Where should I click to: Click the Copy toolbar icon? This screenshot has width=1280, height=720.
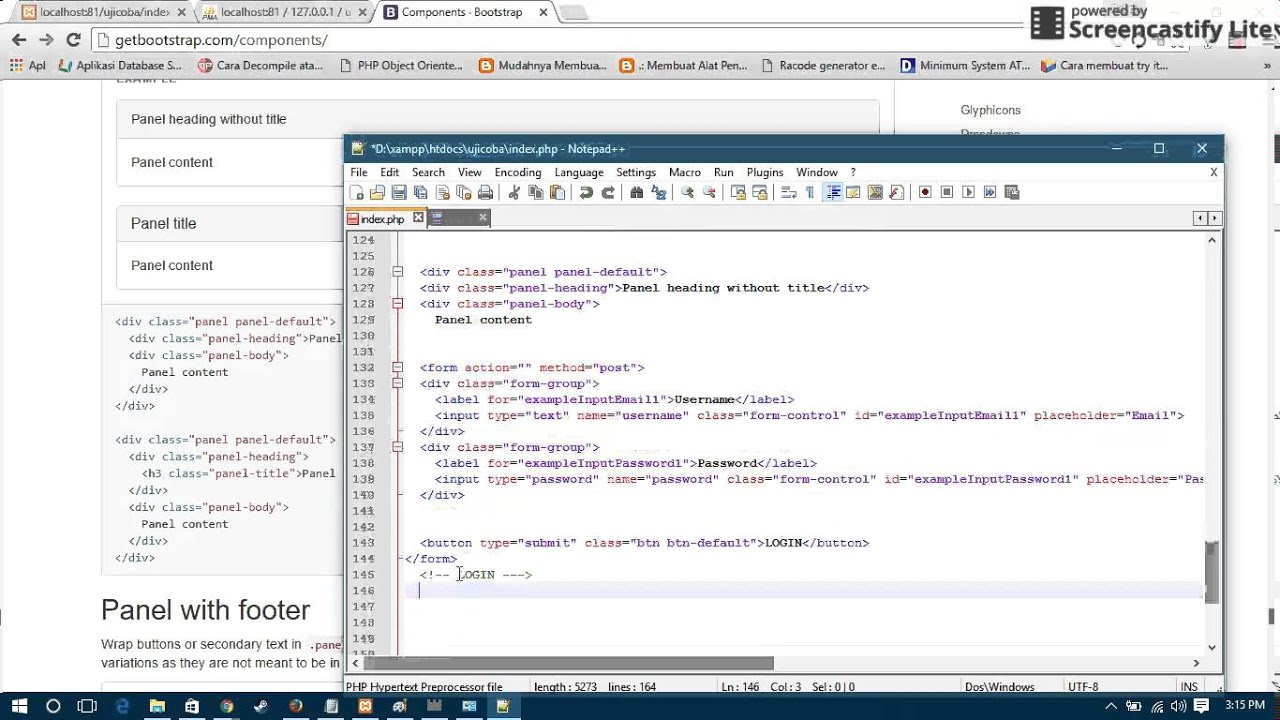point(535,192)
